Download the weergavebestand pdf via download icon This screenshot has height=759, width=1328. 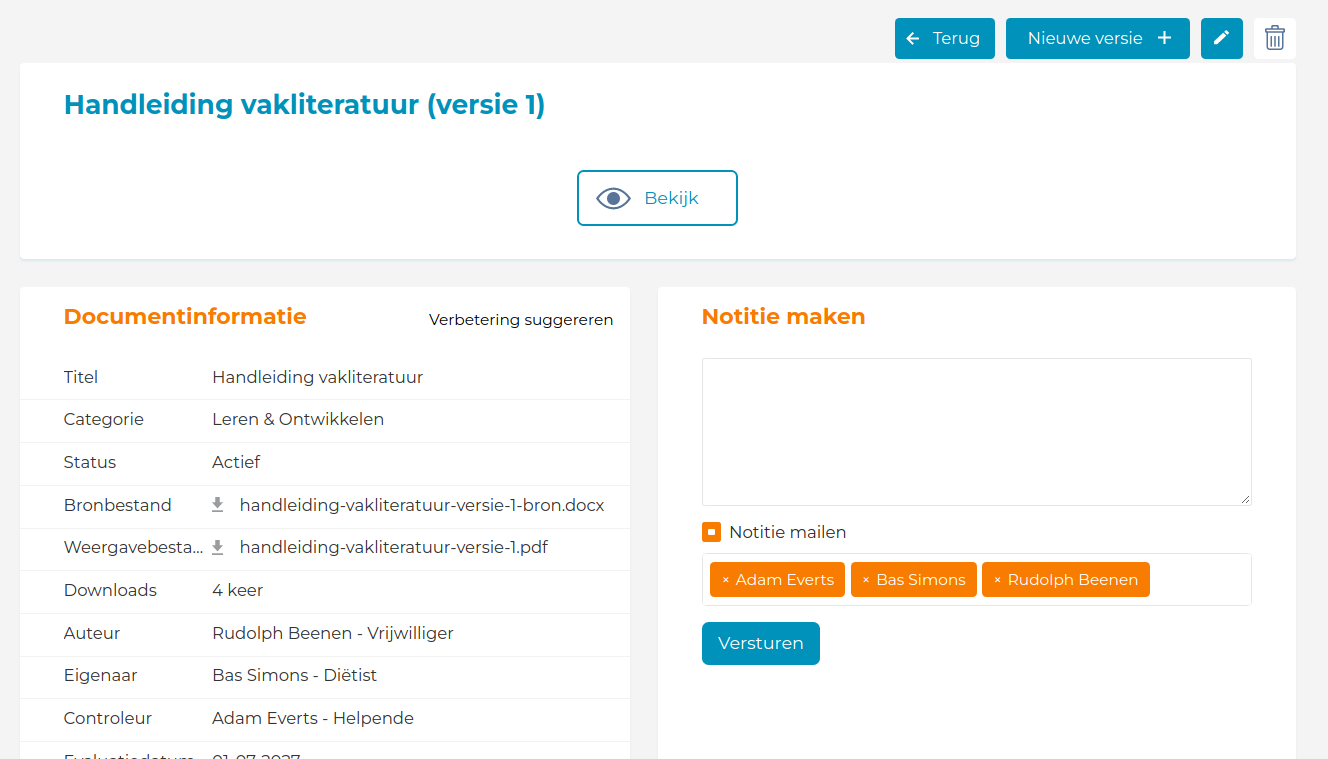coord(218,547)
